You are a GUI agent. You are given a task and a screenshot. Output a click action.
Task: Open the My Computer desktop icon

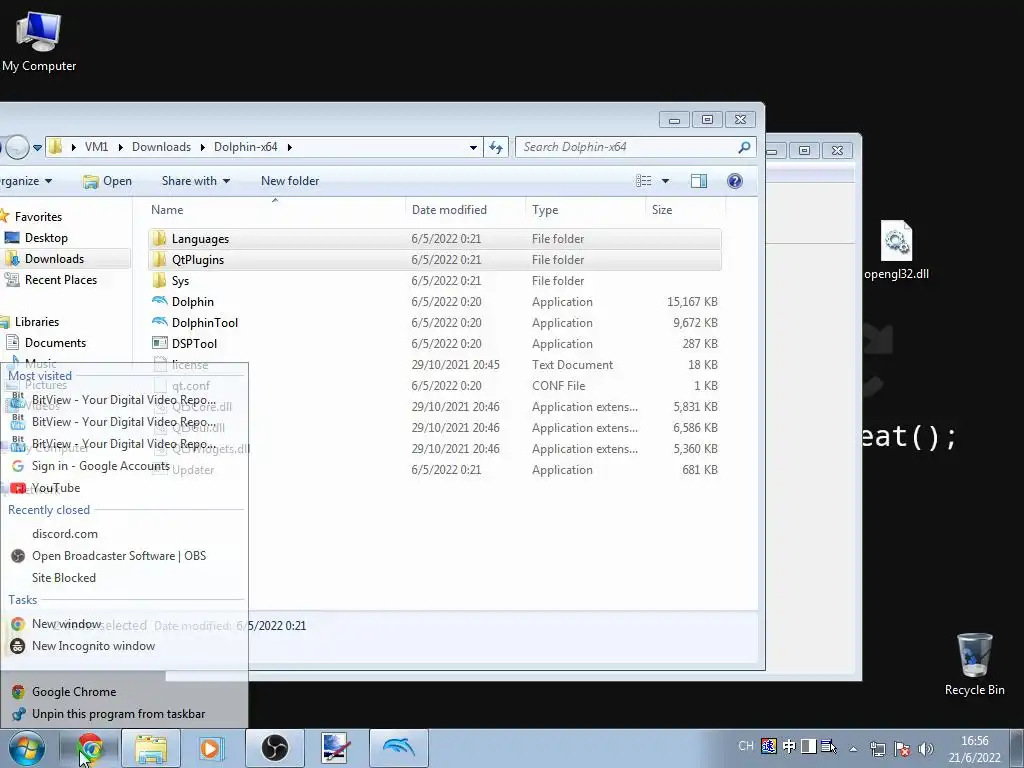[x=39, y=40]
